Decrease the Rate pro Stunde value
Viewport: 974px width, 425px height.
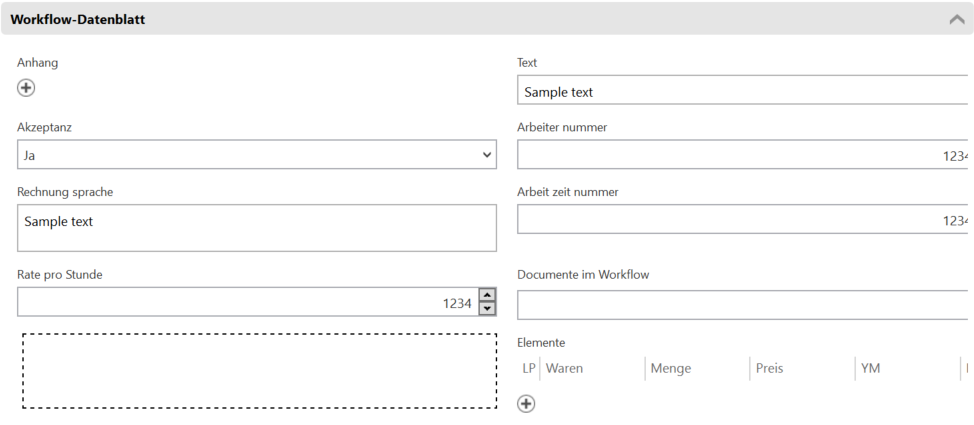[x=487, y=308]
